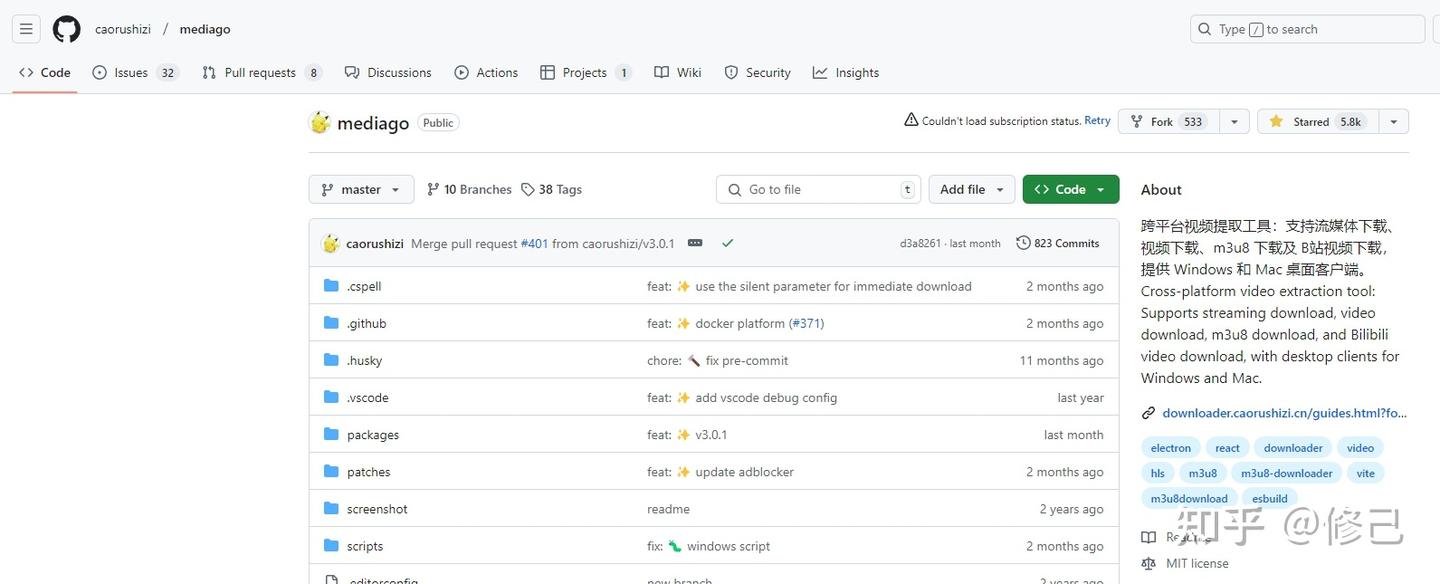Screen dimensions: 1440x584
Task: Click the mediago repository avatar icon
Action: tap(320, 123)
